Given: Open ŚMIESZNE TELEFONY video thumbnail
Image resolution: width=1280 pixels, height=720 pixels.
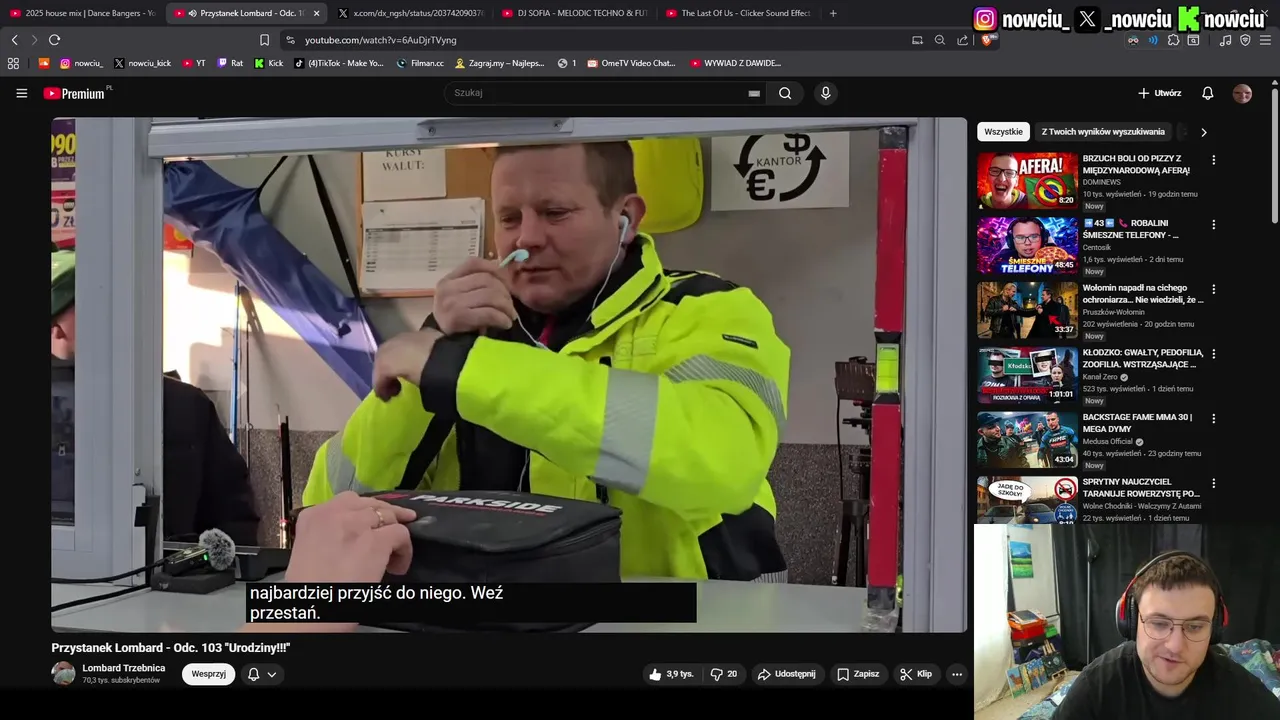Looking at the screenshot, I should 1027,245.
